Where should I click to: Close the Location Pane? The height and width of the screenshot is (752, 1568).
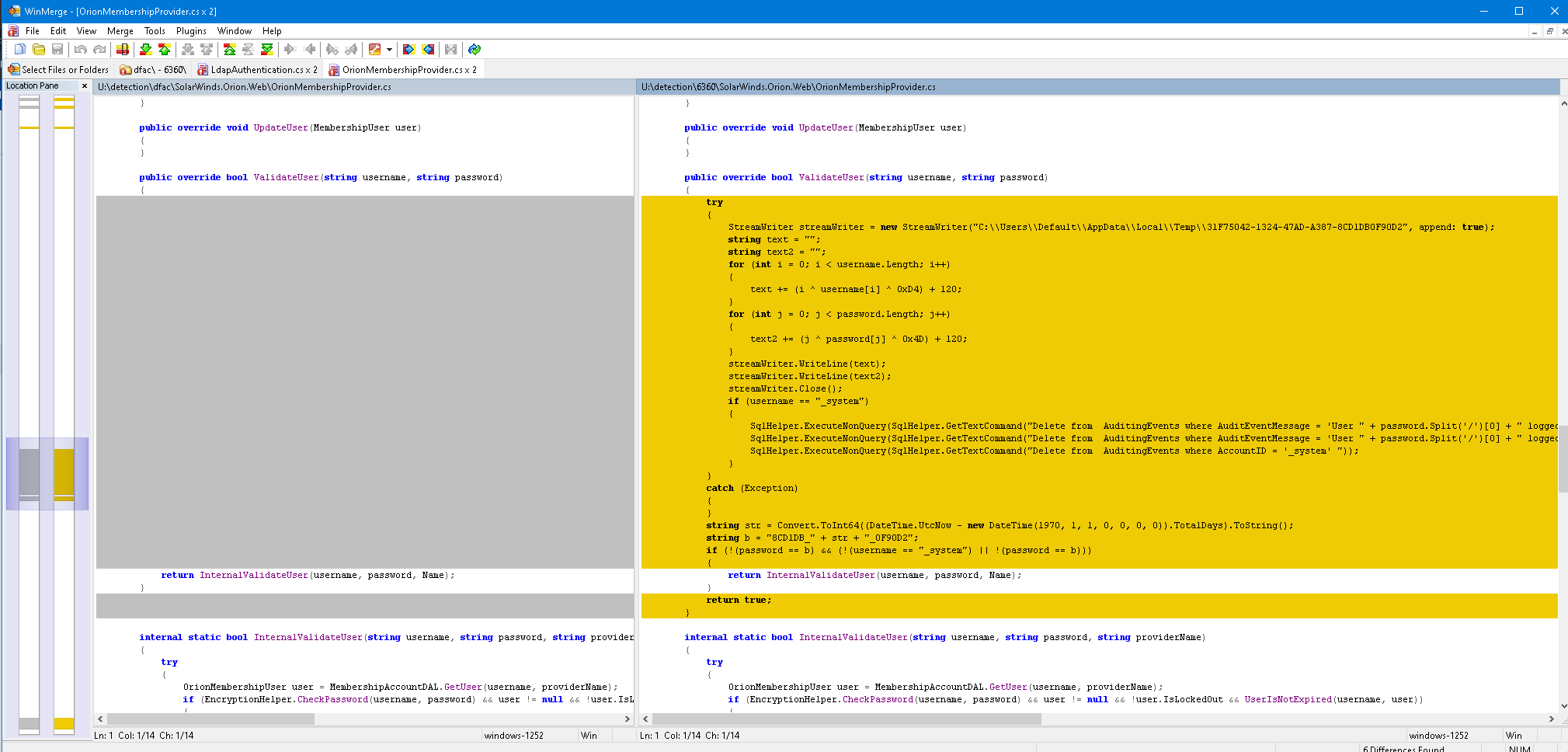(x=85, y=86)
